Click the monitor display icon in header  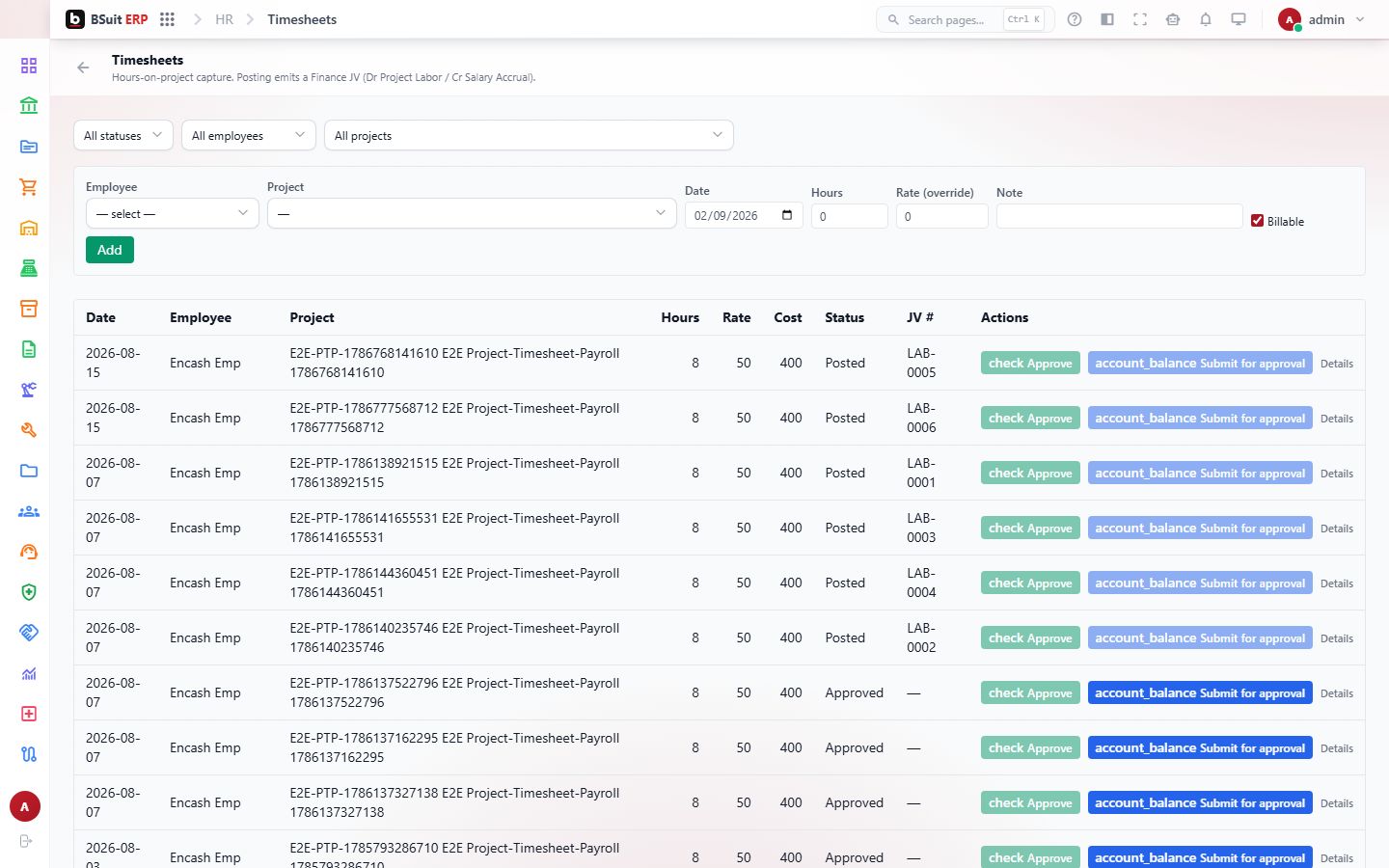click(1239, 19)
